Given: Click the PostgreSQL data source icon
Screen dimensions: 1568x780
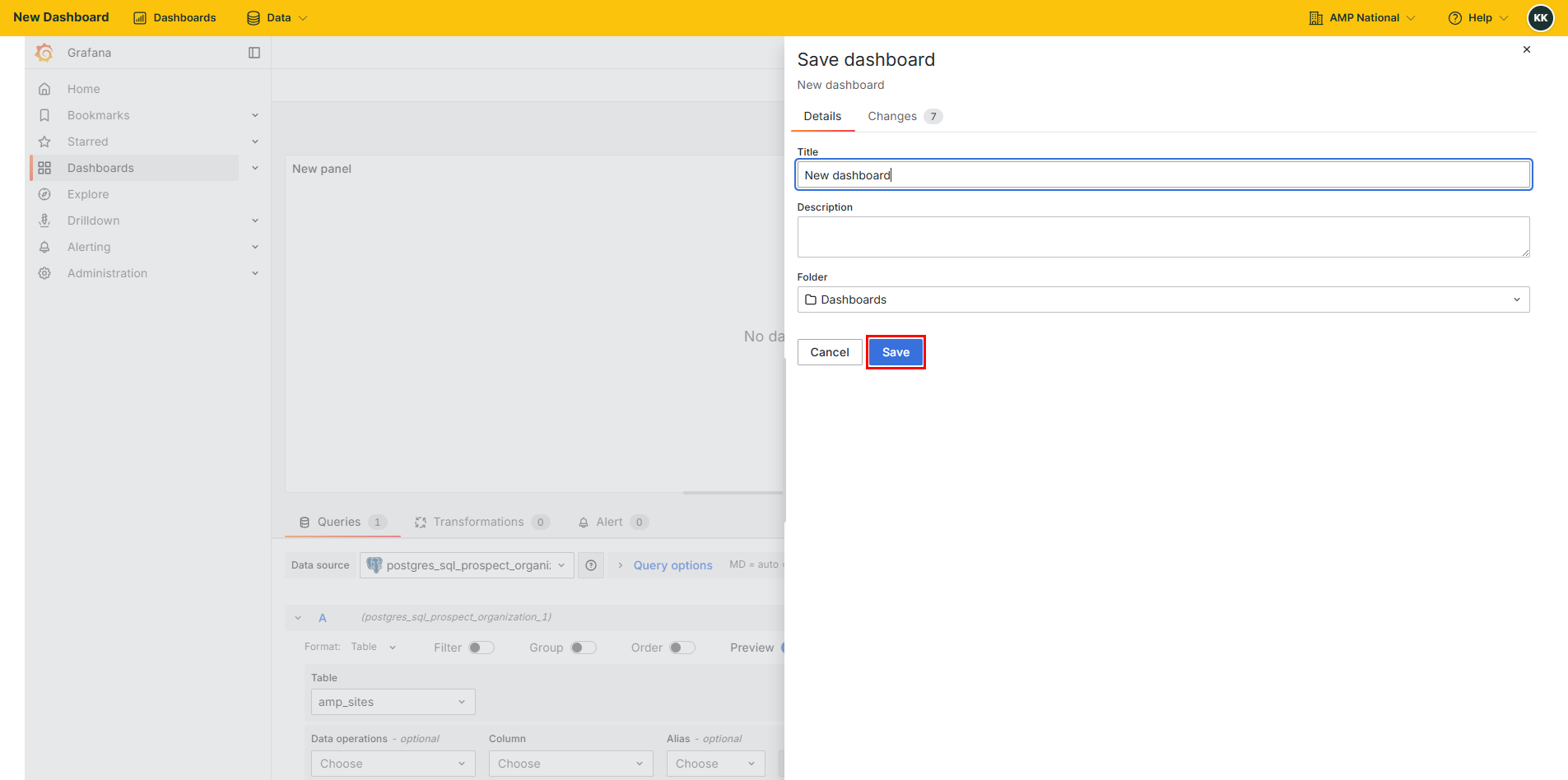Looking at the screenshot, I should coord(375,565).
